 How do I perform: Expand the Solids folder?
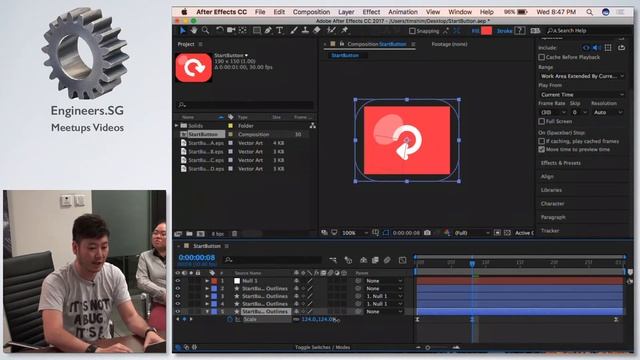click(x=177, y=126)
